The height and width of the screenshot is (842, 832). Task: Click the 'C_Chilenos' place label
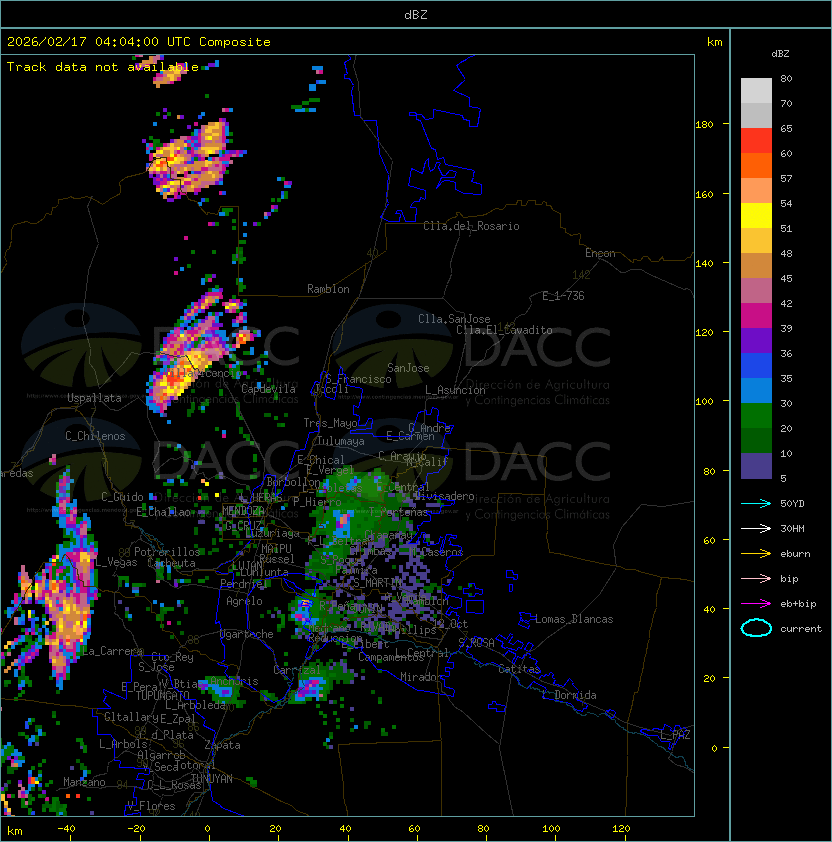95,436
